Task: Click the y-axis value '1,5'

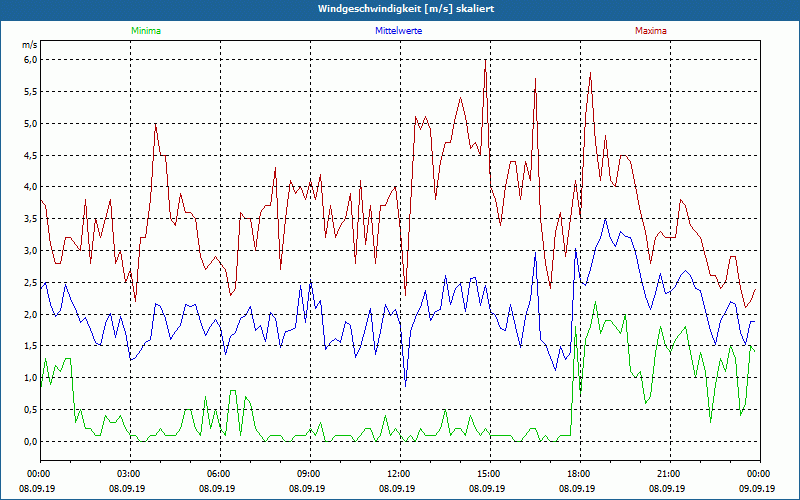Action: coord(31,346)
